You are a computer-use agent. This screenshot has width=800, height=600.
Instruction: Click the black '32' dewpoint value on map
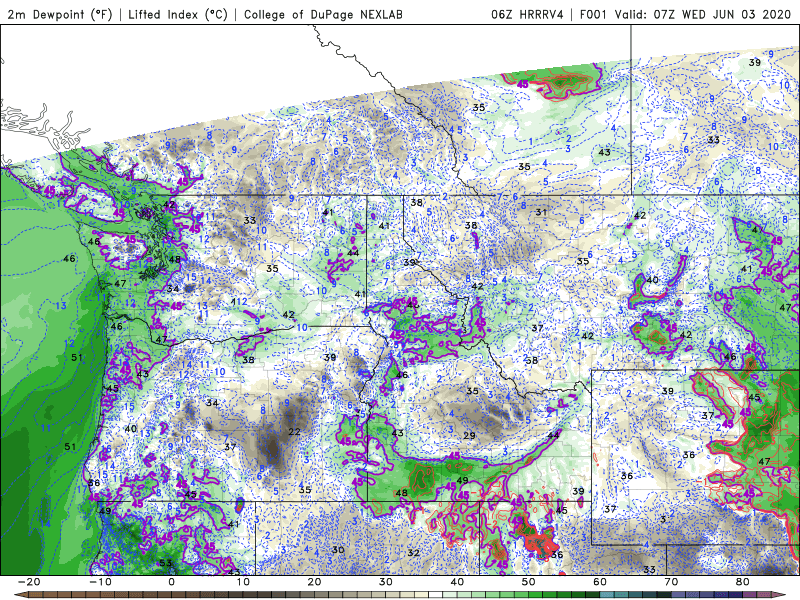point(413,553)
